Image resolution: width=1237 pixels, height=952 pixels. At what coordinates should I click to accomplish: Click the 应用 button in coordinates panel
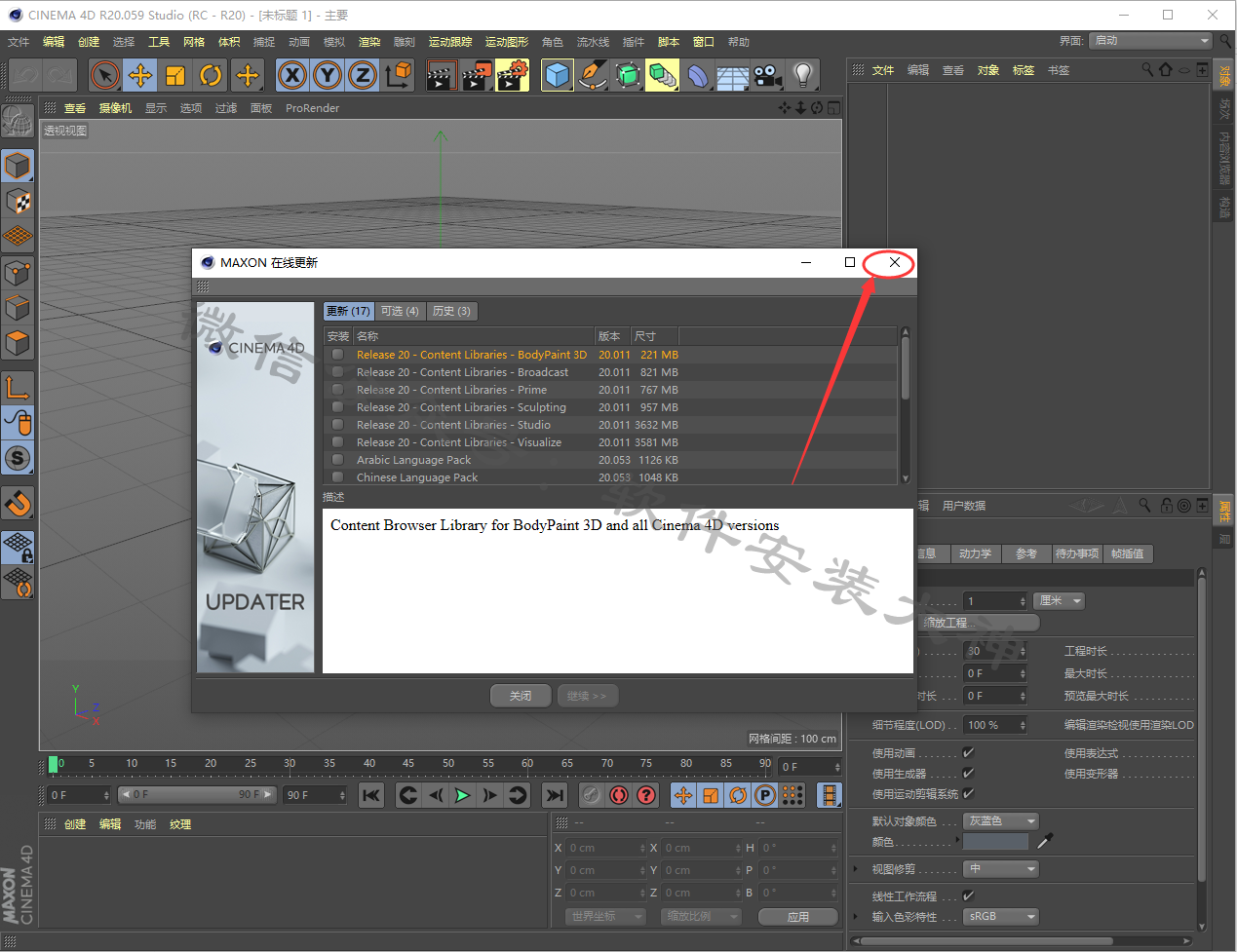798,917
